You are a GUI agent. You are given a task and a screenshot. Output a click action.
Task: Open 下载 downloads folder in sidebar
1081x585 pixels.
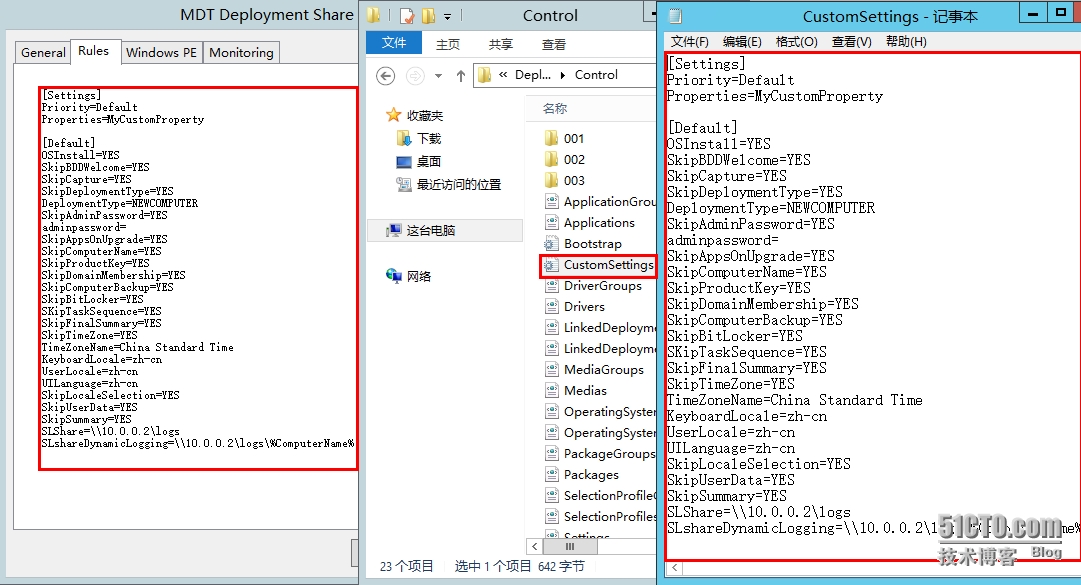pos(419,138)
